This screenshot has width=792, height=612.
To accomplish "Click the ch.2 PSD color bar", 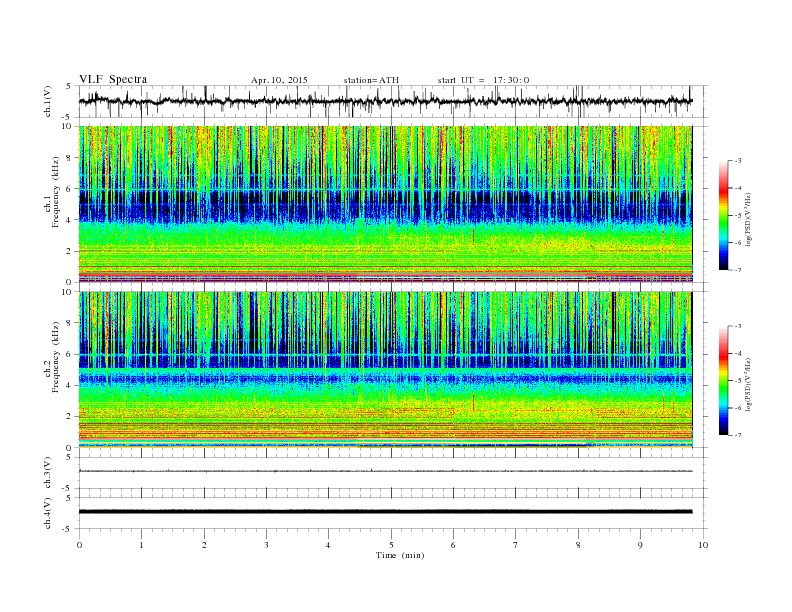I will 724,381.
